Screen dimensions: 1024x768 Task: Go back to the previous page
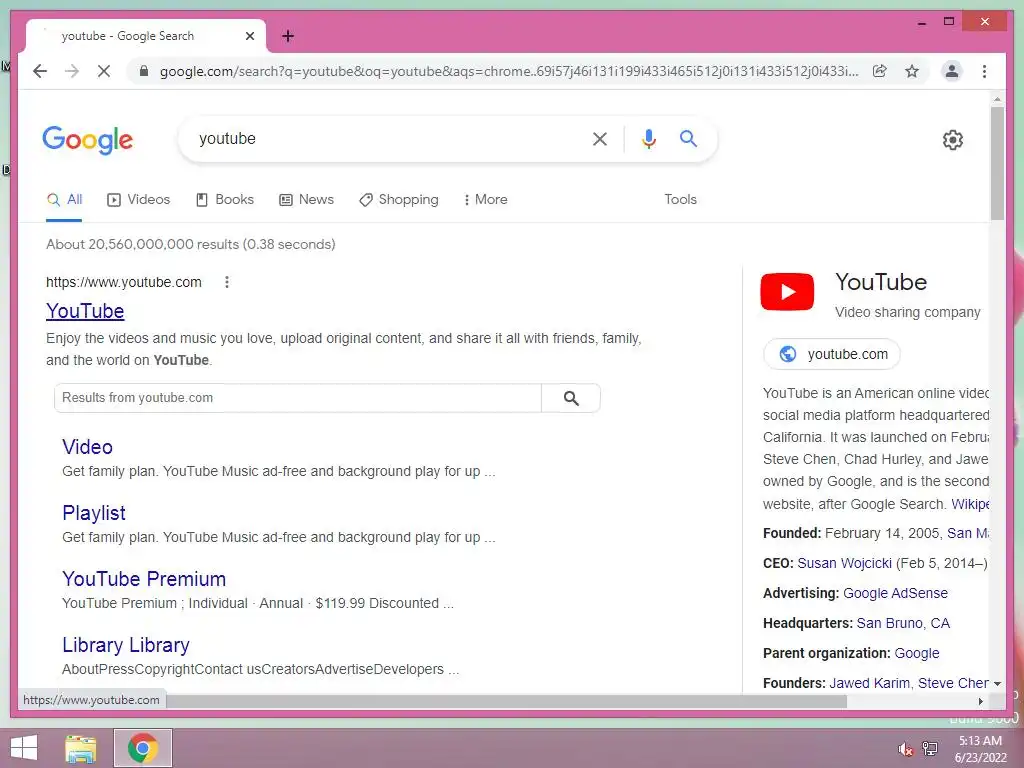point(40,71)
